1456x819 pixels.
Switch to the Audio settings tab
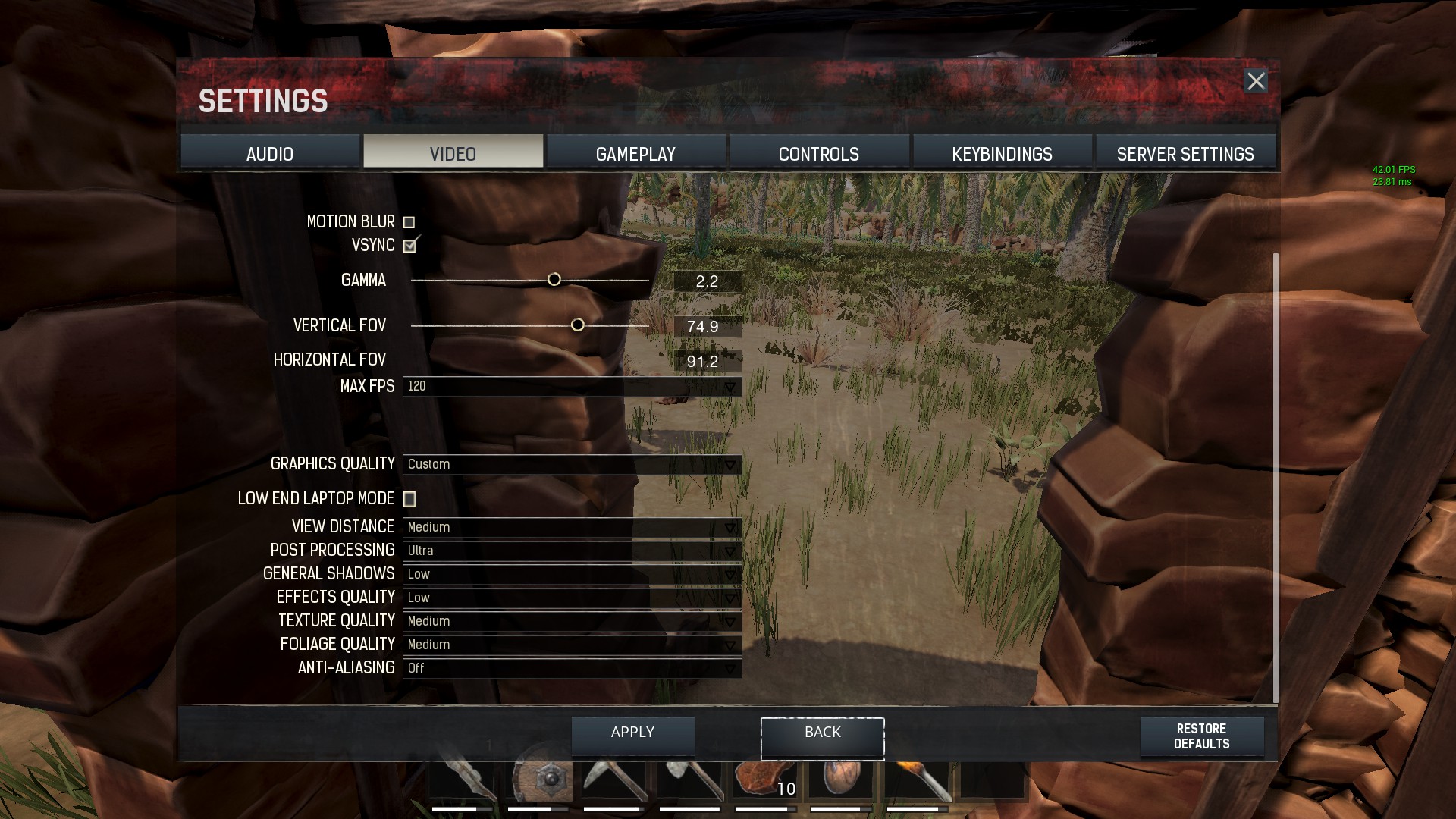coord(269,153)
